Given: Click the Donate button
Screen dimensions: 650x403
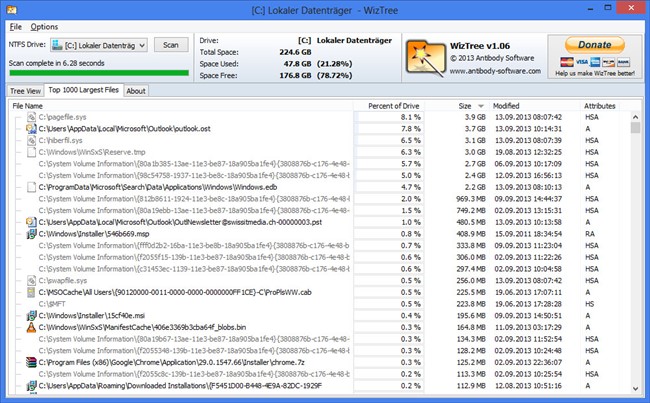Looking at the screenshot, I should [x=594, y=45].
